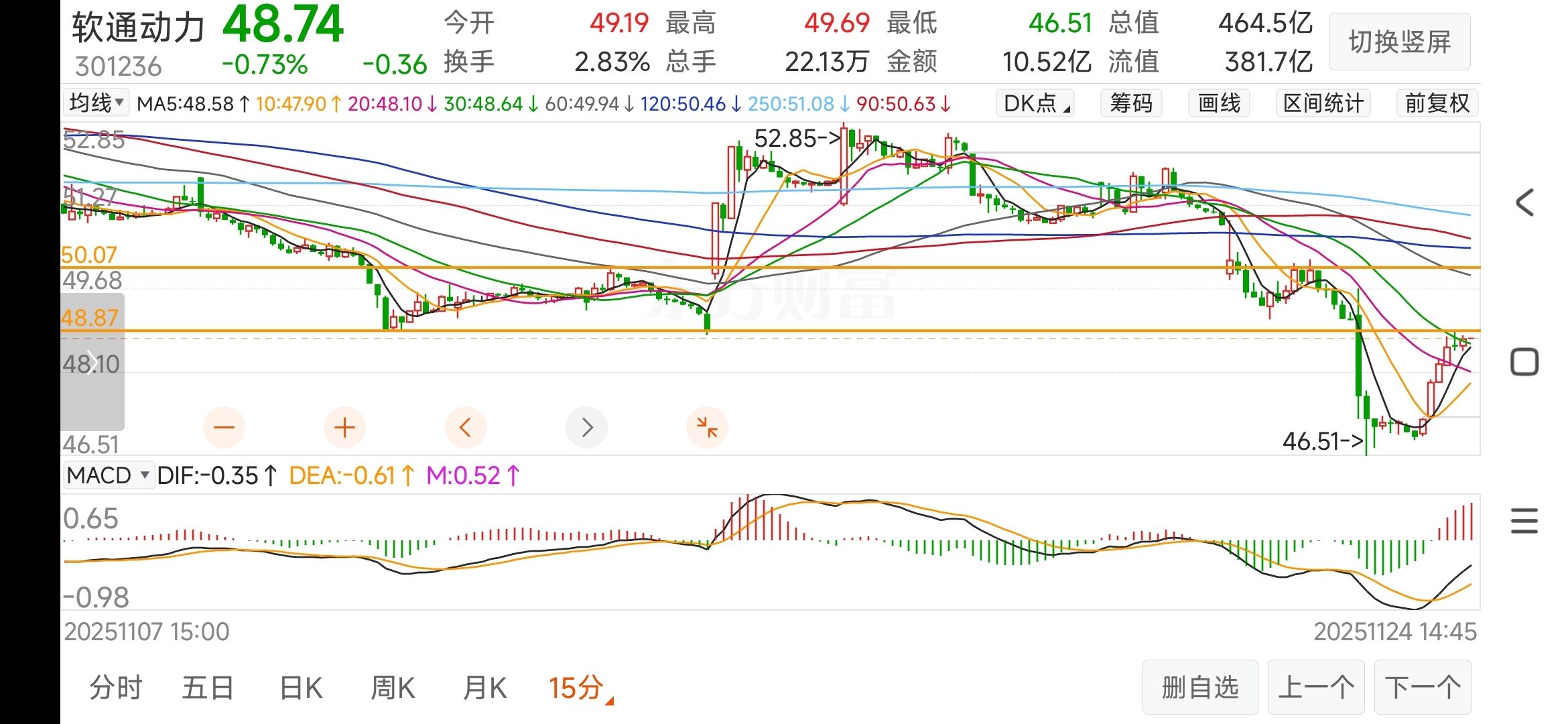
Task: Click the gray left-edge drag handle
Action: (x=92, y=362)
